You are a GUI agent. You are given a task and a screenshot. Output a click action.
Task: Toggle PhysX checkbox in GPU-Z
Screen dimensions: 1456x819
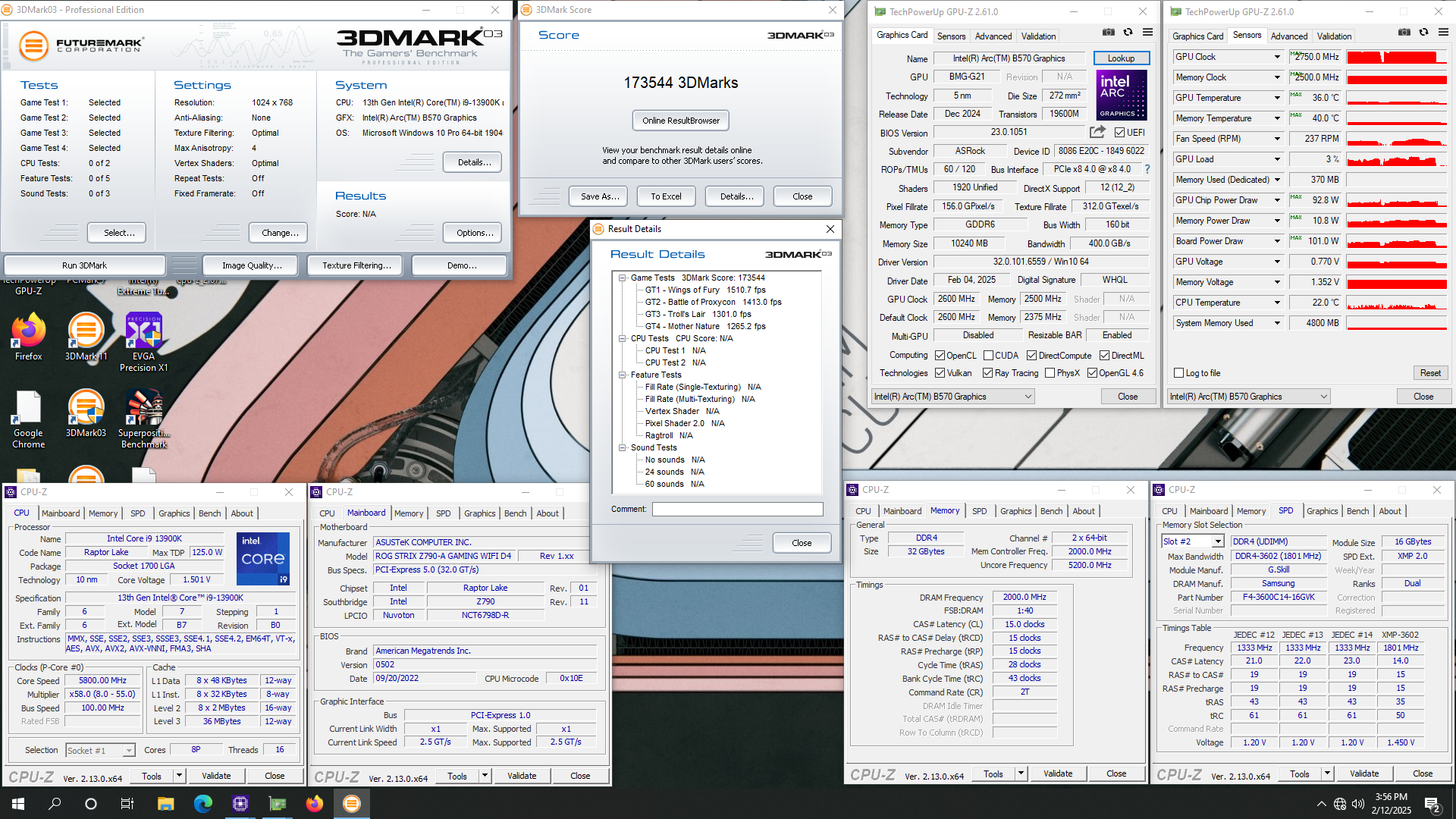1050,373
